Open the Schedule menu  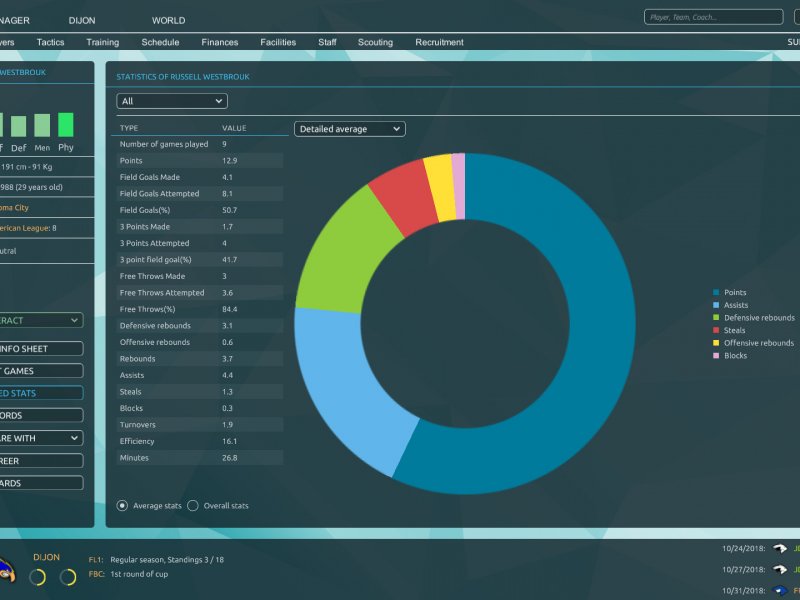pyautogui.click(x=160, y=42)
